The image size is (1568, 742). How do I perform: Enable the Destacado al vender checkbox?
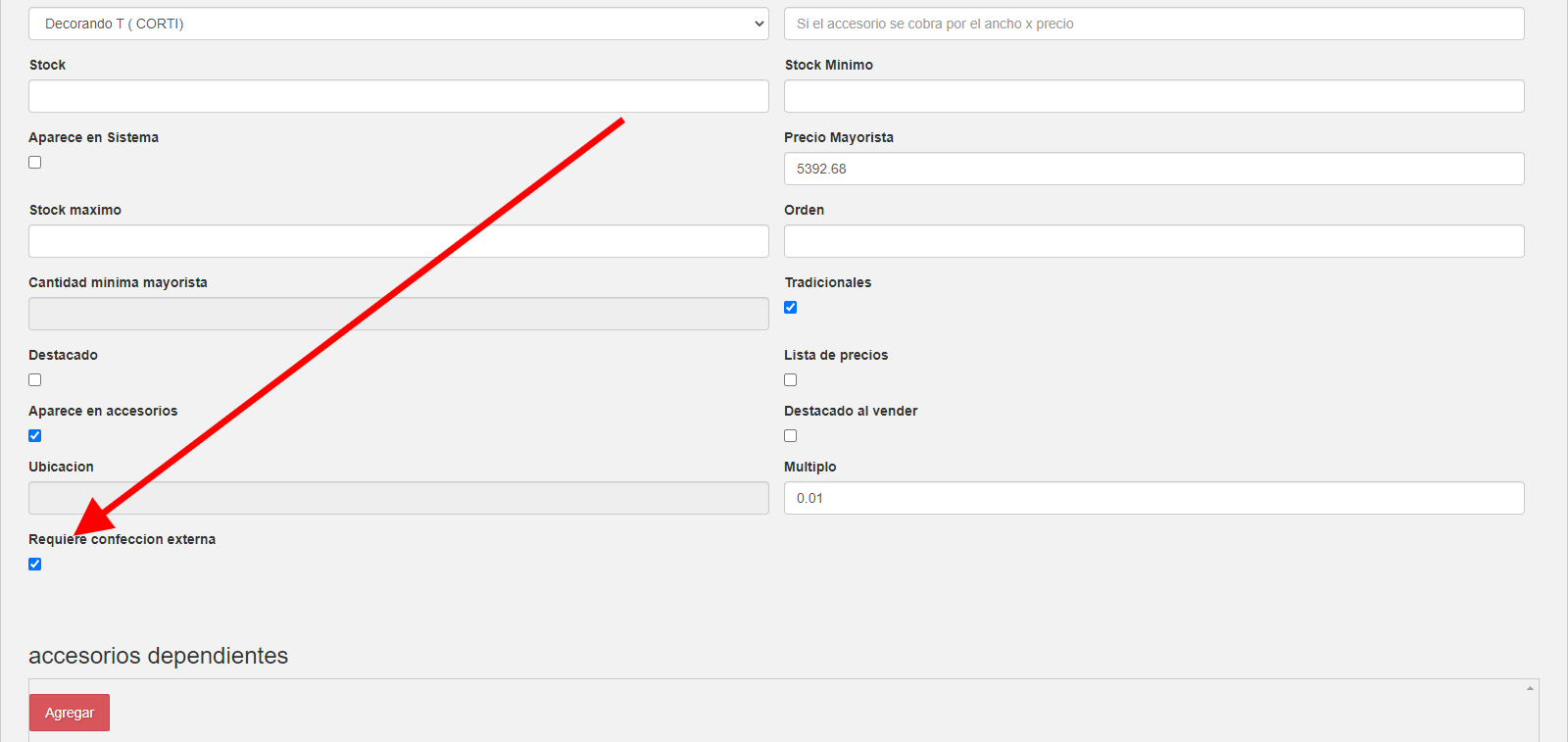[x=791, y=436]
